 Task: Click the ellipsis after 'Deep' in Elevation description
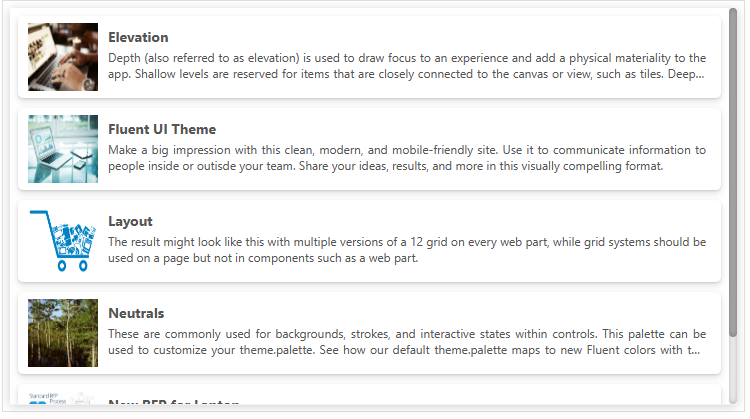pyautogui.click(x=700, y=75)
